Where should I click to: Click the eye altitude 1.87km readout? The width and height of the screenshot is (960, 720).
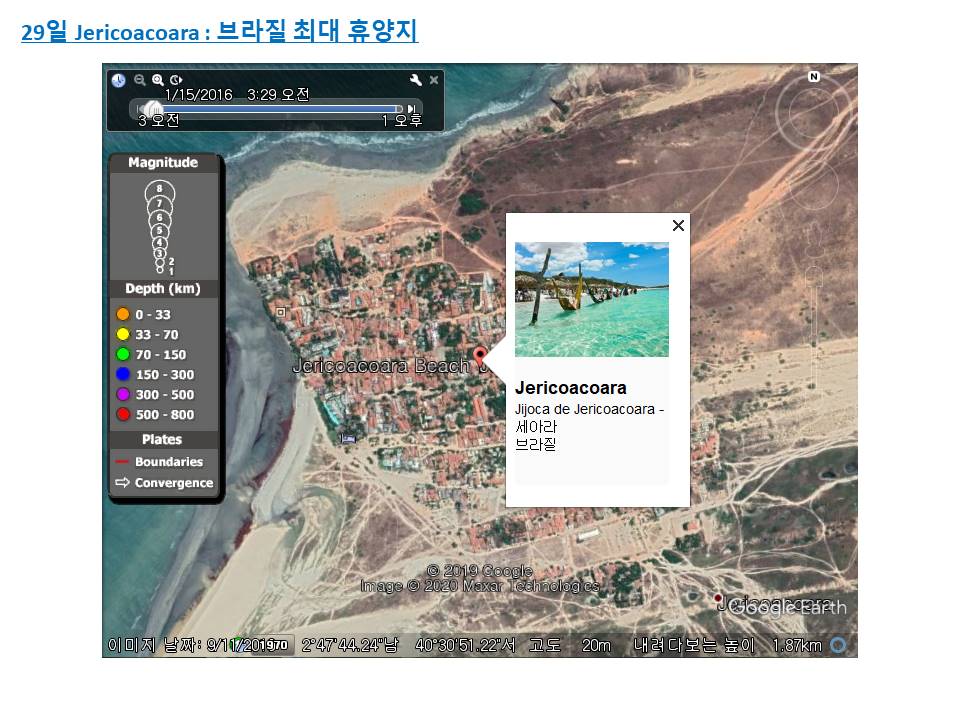(x=797, y=645)
